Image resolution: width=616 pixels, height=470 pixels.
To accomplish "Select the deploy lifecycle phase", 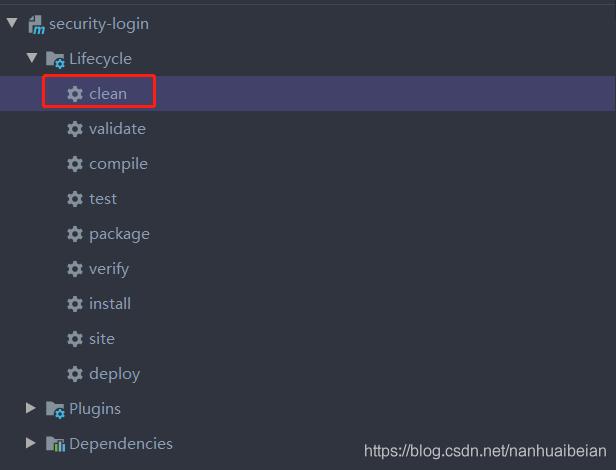I will click(114, 374).
